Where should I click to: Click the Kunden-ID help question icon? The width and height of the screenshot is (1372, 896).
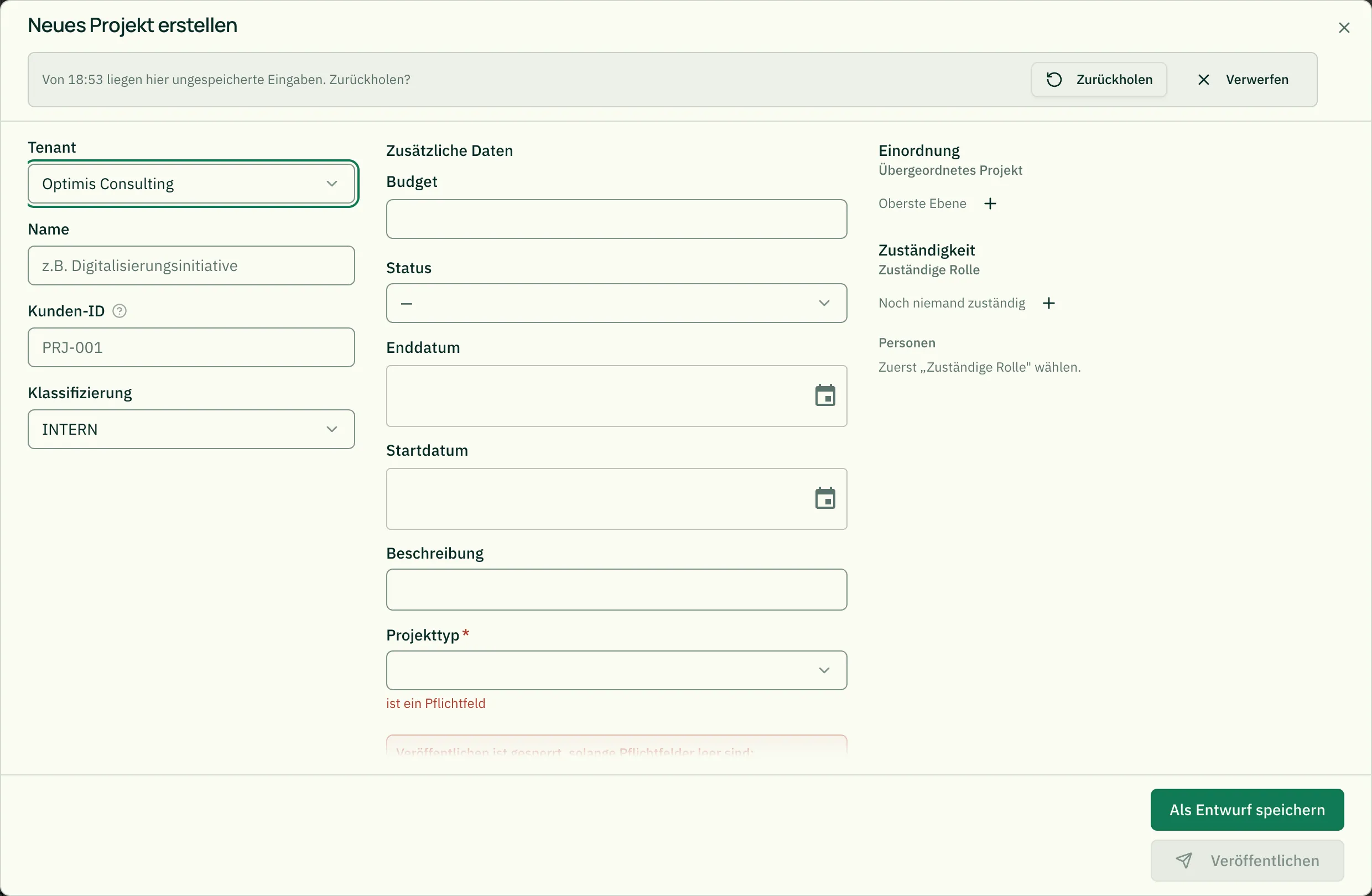[119, 311]
